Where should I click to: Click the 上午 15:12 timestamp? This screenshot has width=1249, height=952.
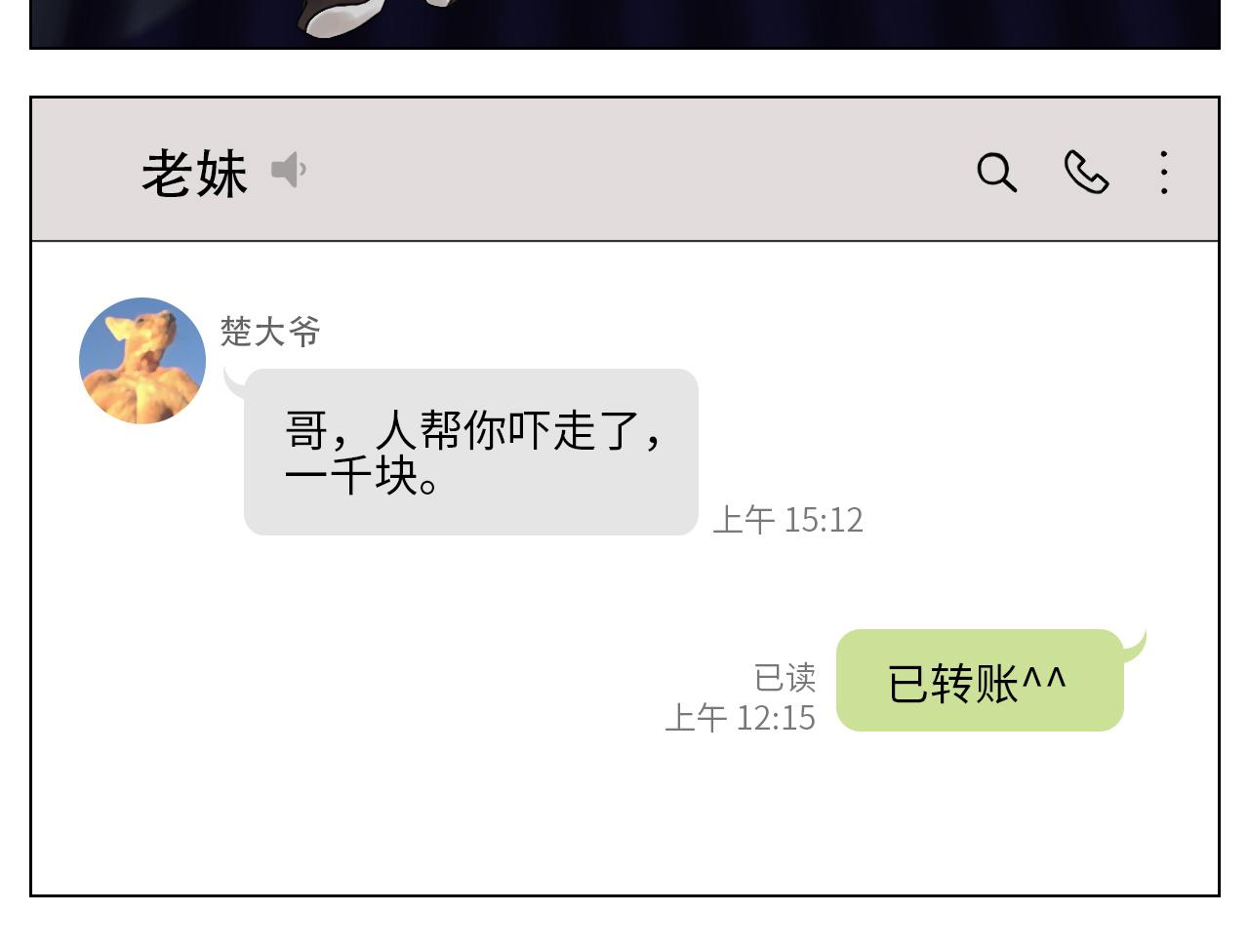click(788, 520)
